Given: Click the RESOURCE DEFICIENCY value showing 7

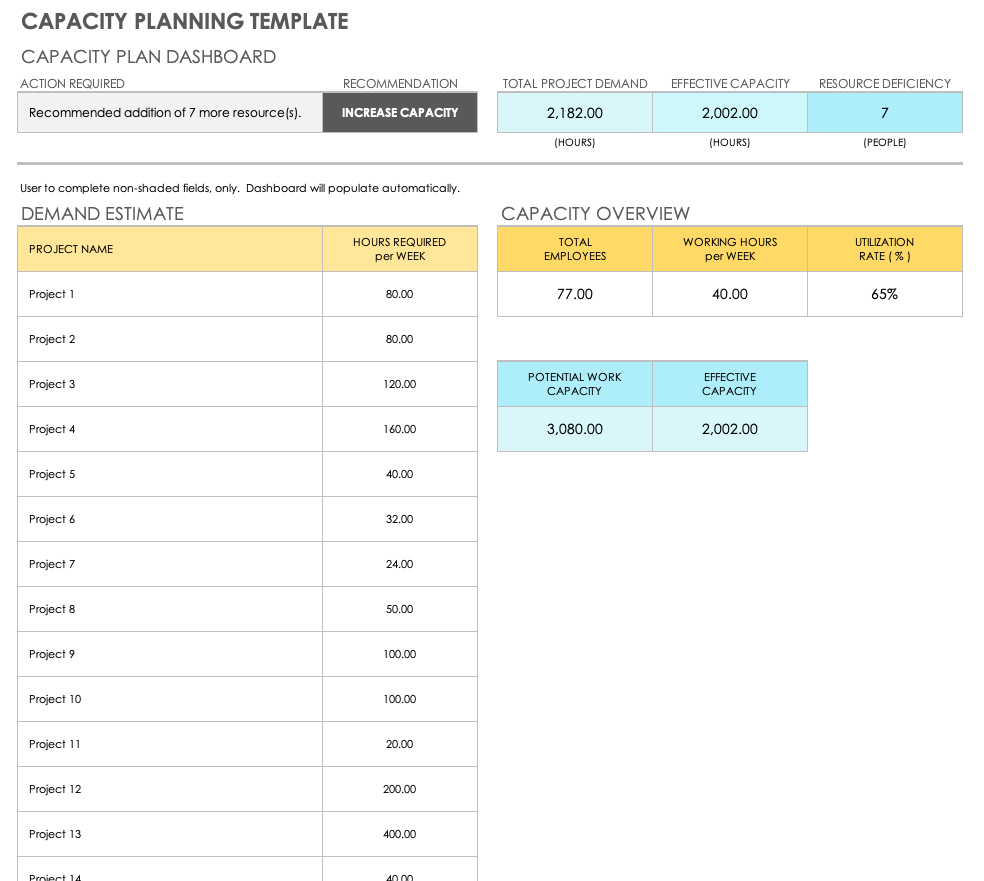Looking at the screenshot, I should (884, 113).
